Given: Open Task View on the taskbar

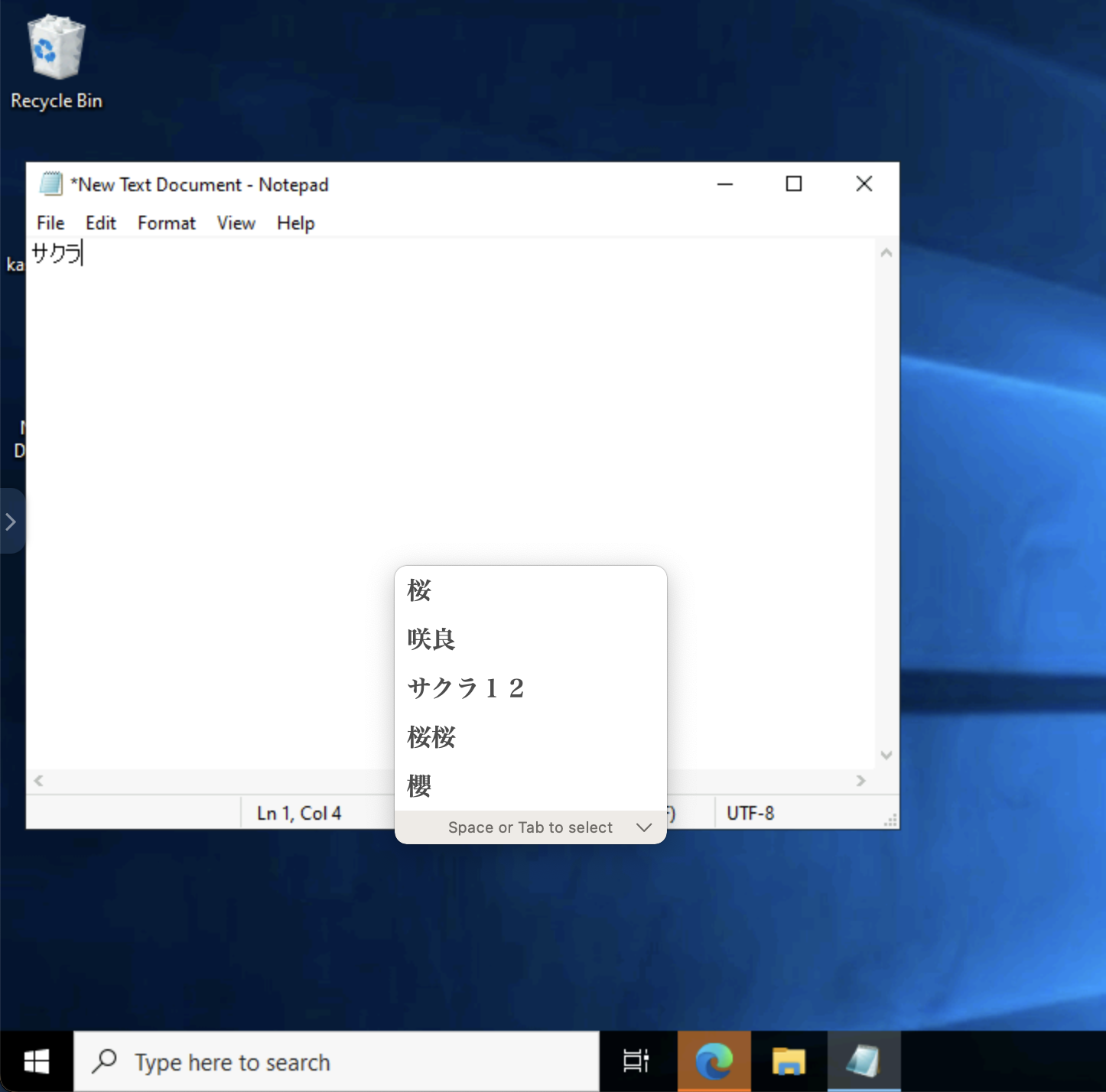Looking at the screenshot, I should coord(637,1061).
